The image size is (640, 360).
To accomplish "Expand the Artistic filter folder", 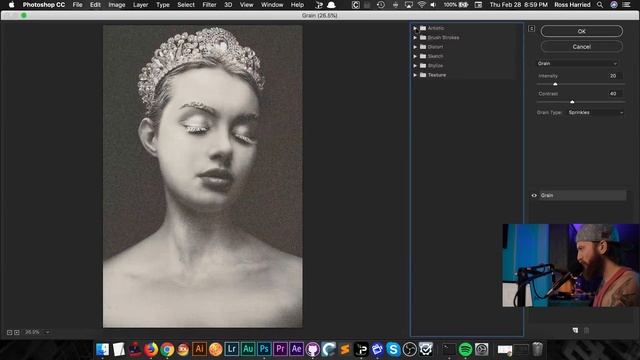I will [x=415, y=28].
